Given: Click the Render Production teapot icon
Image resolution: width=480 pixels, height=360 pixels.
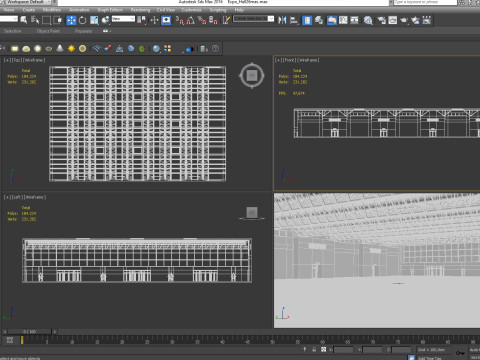Looking at the screenshot, I should [404, 20].
